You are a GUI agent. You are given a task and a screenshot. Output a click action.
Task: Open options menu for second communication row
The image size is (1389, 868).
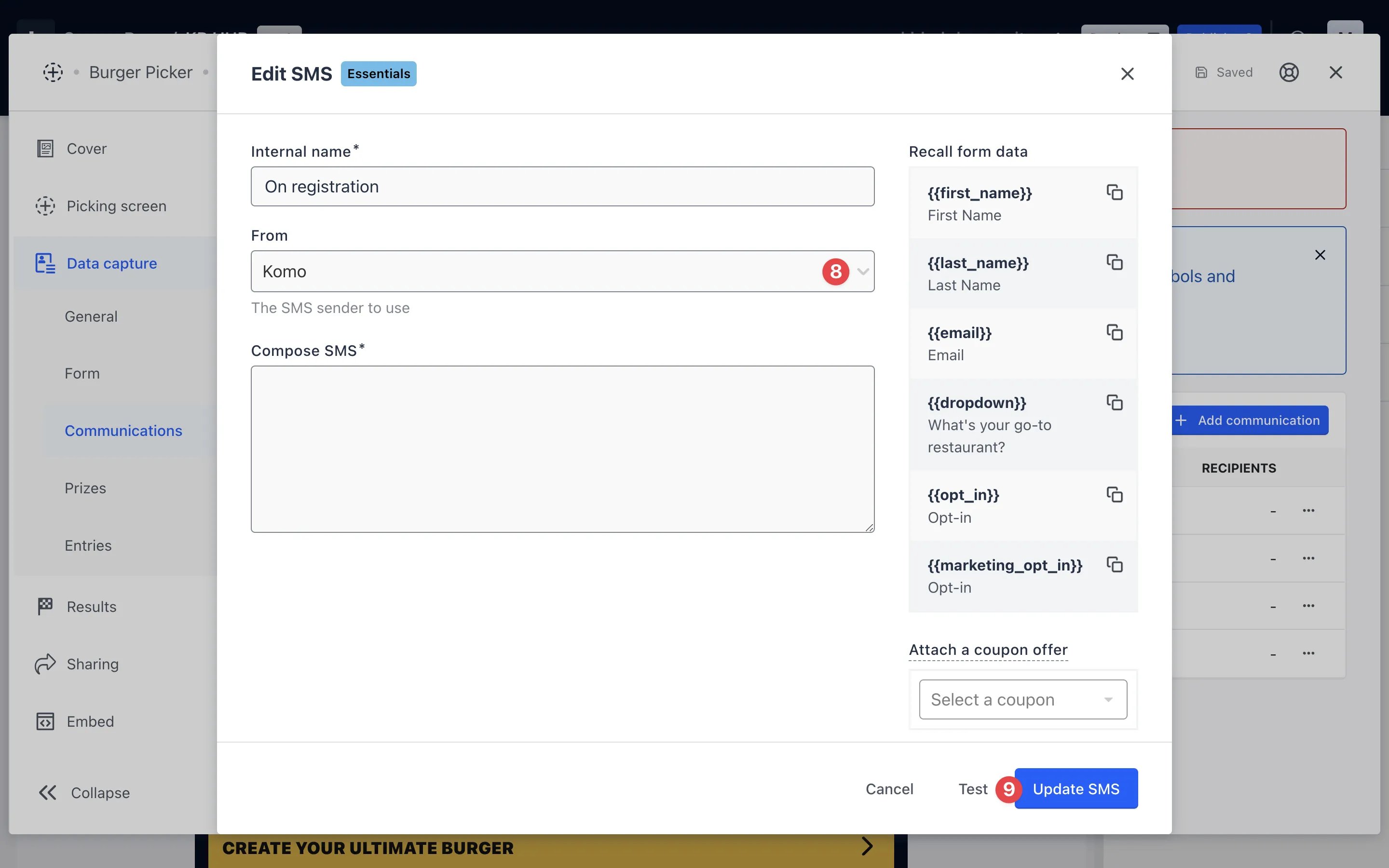(1308, 558)
